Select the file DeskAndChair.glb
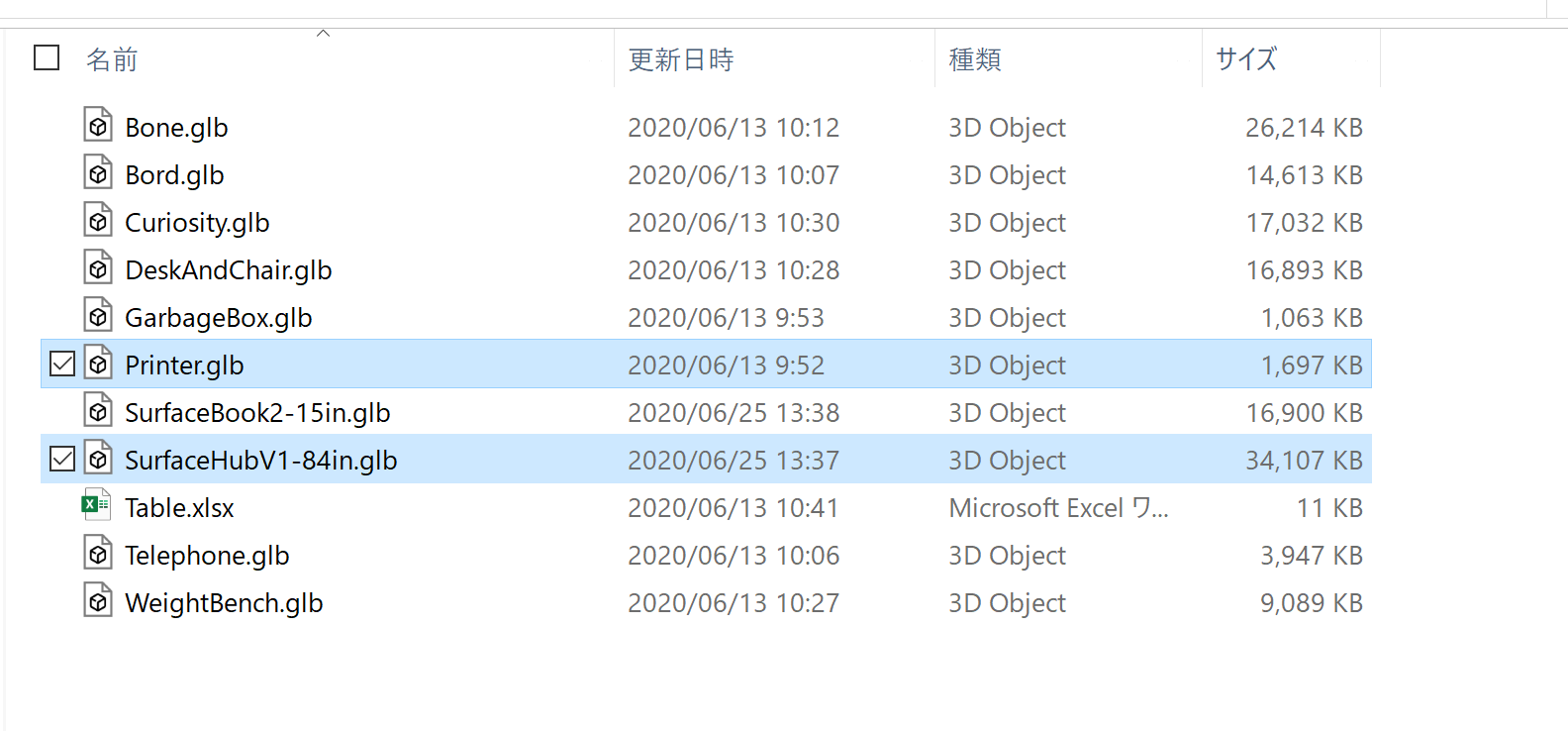The height and width of the screenshot is (731, 1568). pyautogui.click(x=229, y=268)
